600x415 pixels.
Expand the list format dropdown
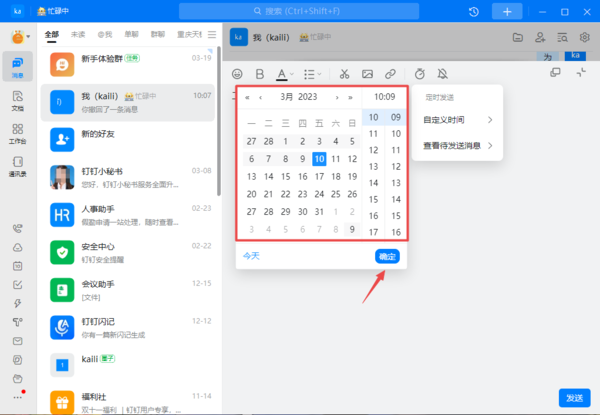[320, 74]
